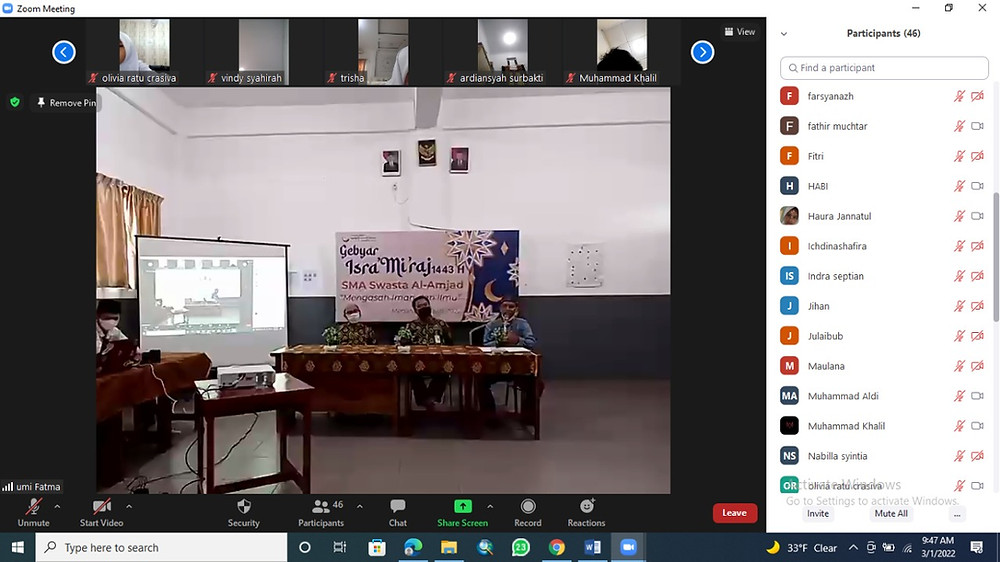Screen dimensions: 1000x562
Task: Click Indra septian's muted mic icon
Action: pyautogui.click(x=959, y=276)
